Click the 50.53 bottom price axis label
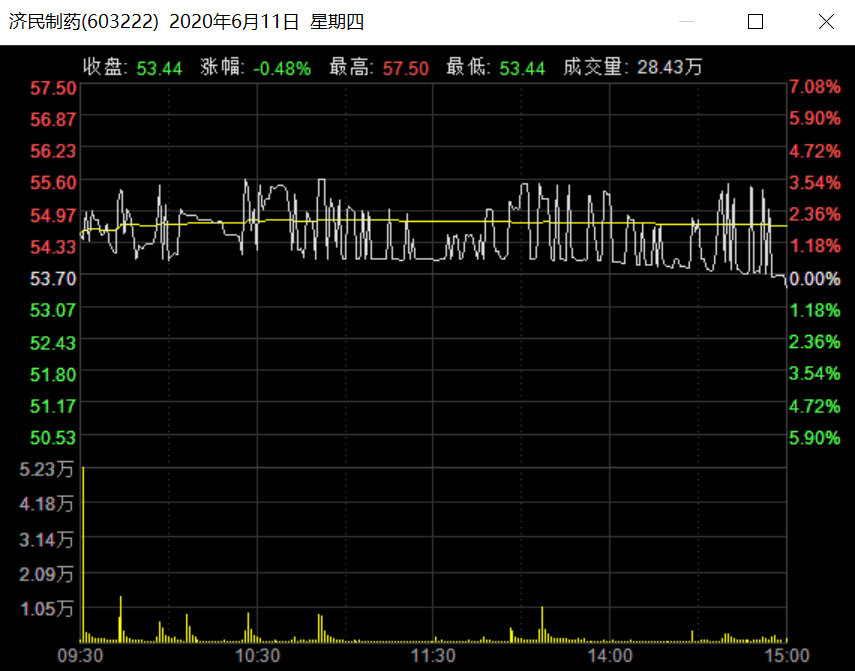 pos(53,438)
